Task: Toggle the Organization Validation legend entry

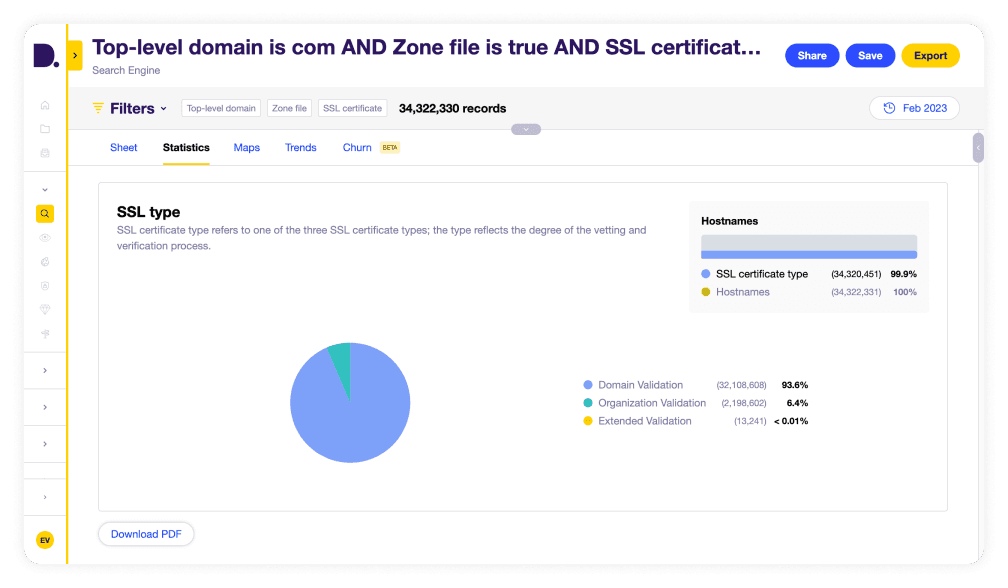Action: click(x=651, y=403)
